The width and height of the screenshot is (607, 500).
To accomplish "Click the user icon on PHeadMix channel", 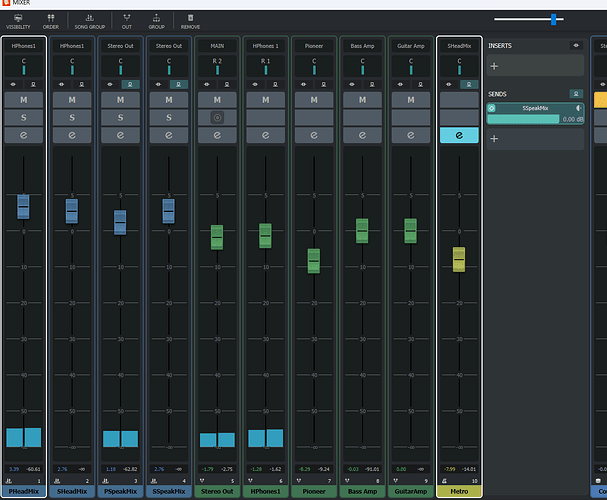I will click(x=33, y=84).
